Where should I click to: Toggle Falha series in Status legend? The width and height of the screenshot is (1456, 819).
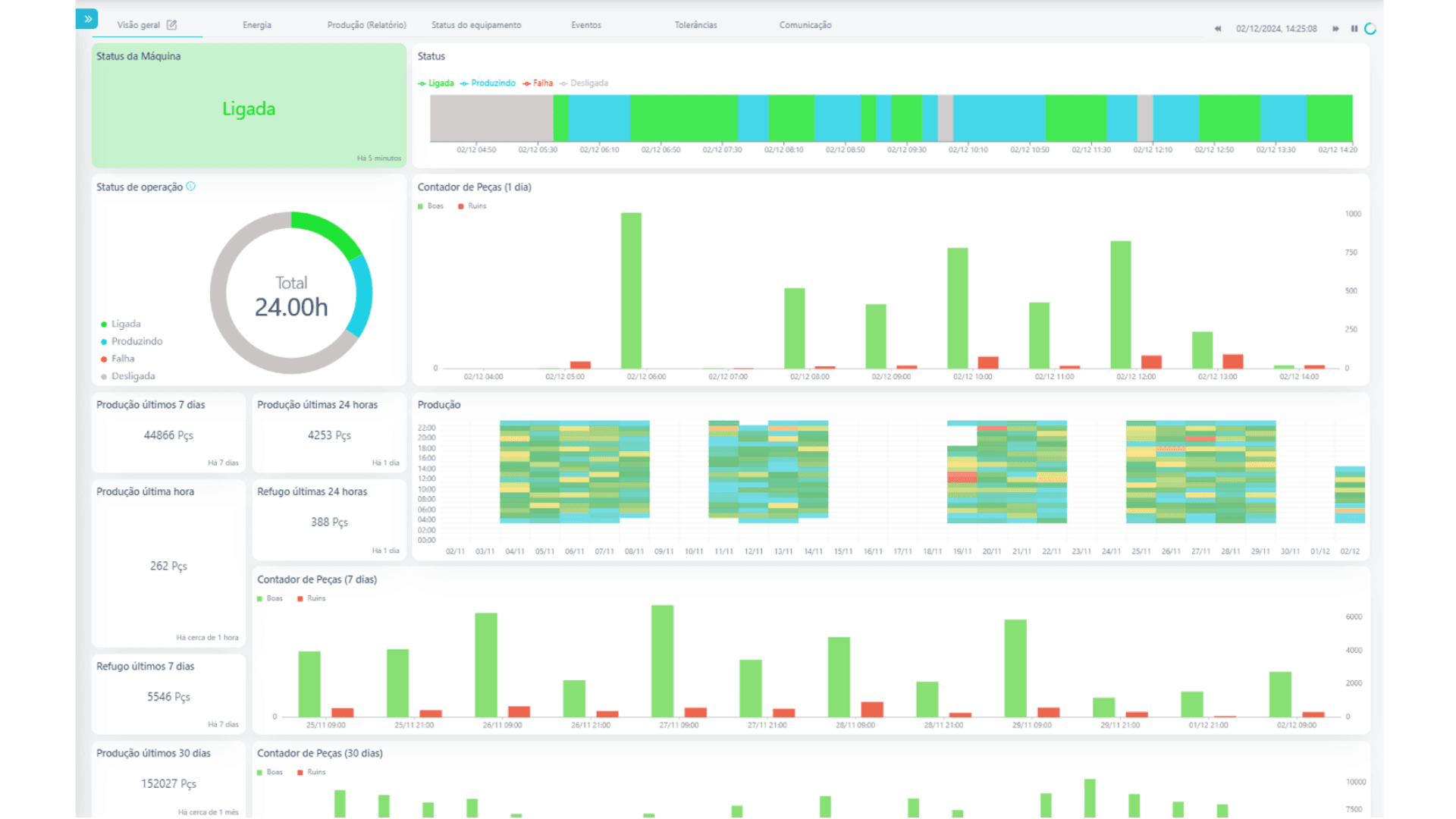(538, 83)
